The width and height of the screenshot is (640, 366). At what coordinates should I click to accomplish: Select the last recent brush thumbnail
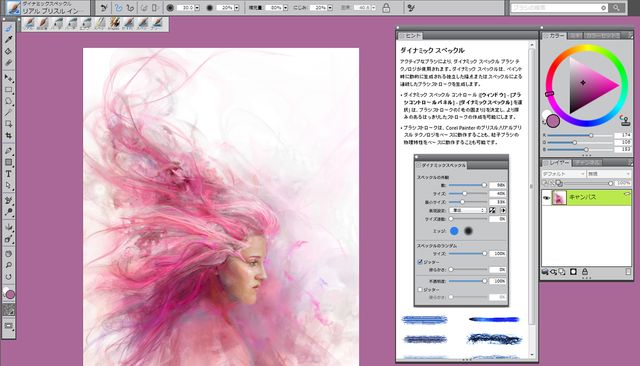[158, 24]
